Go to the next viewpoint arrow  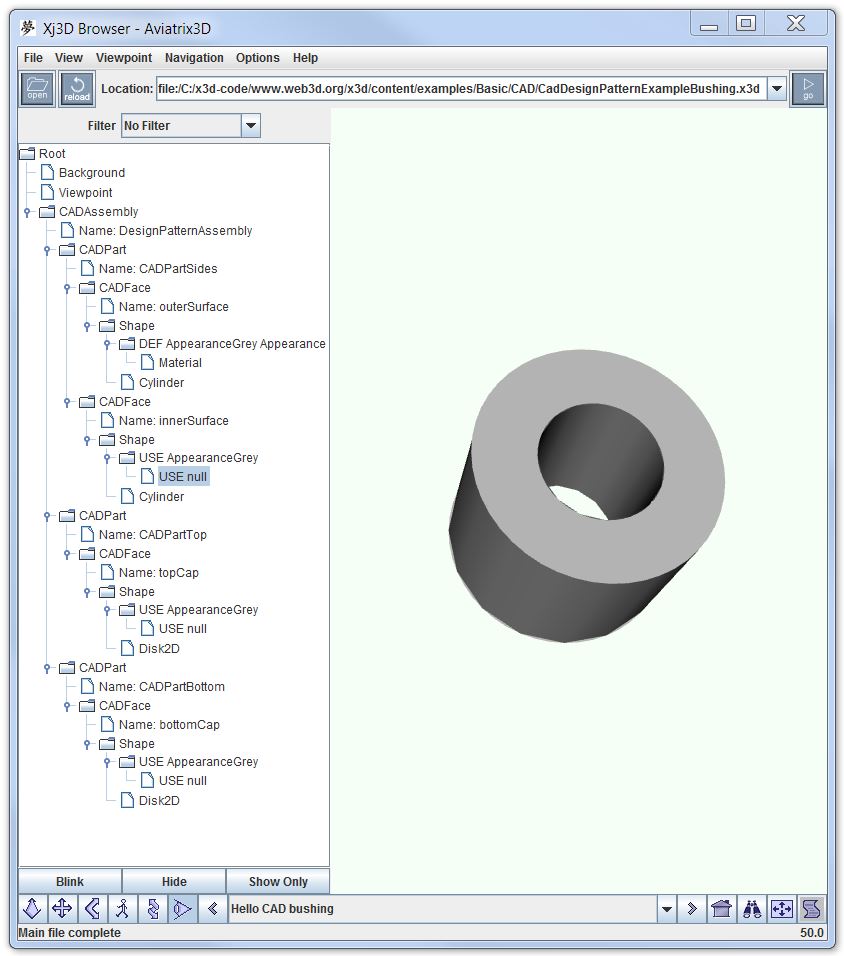(x=691, y=909)
